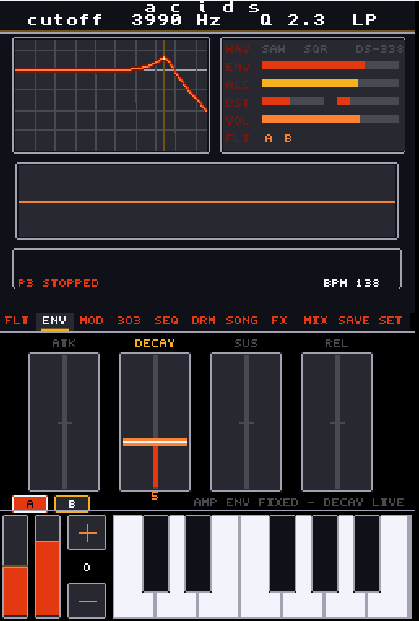Open the FX tab

[279, 320]
